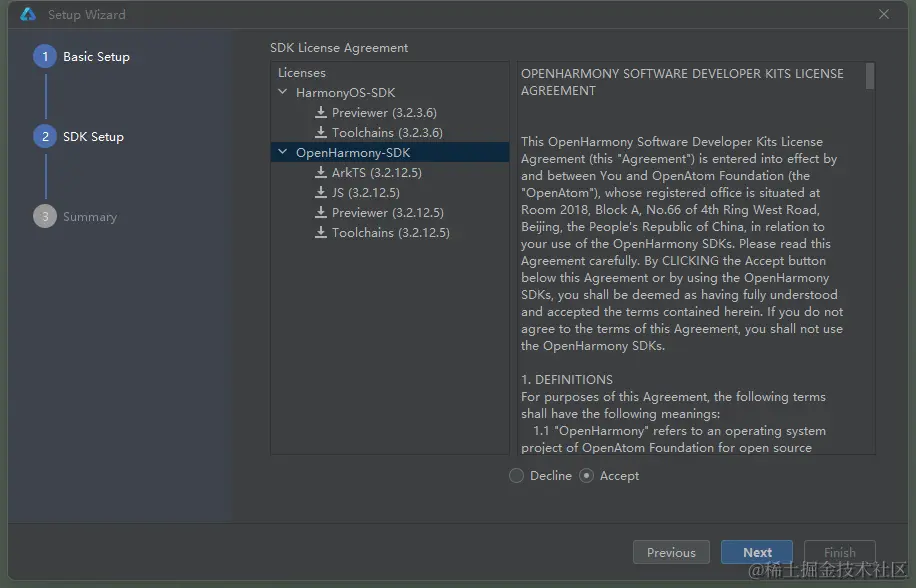Click download icon beside JS (3.2.12.5)

point(321,192)
